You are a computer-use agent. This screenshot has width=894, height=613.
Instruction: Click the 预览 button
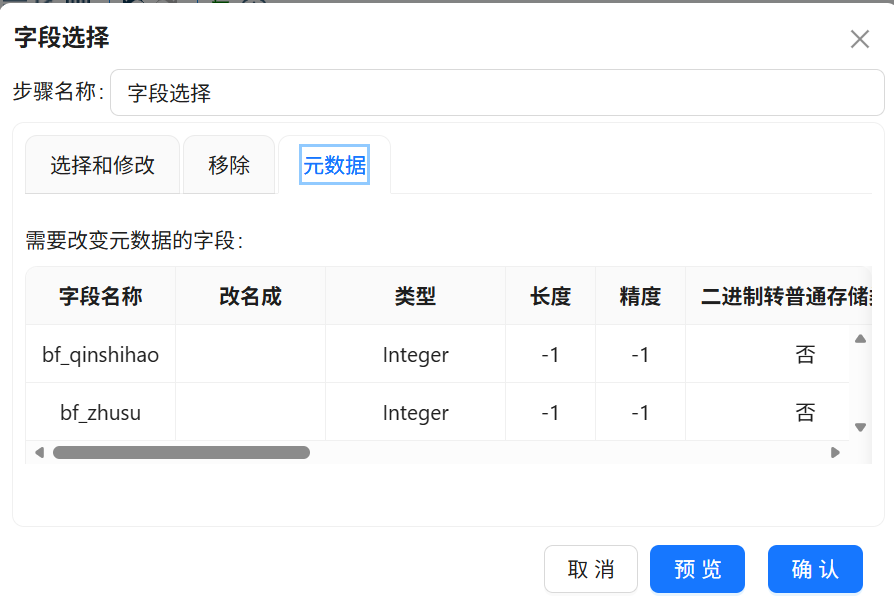(x=697, y=569)
